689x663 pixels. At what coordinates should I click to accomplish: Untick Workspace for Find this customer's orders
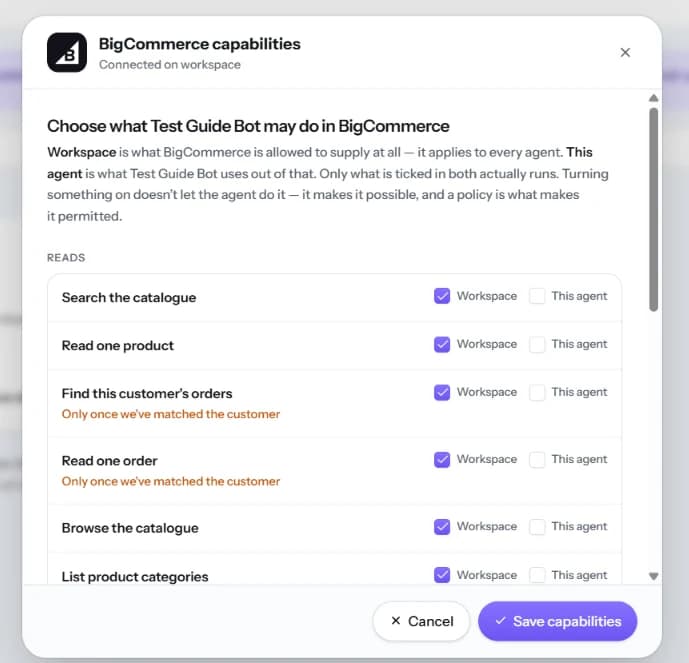coord(442,392)
